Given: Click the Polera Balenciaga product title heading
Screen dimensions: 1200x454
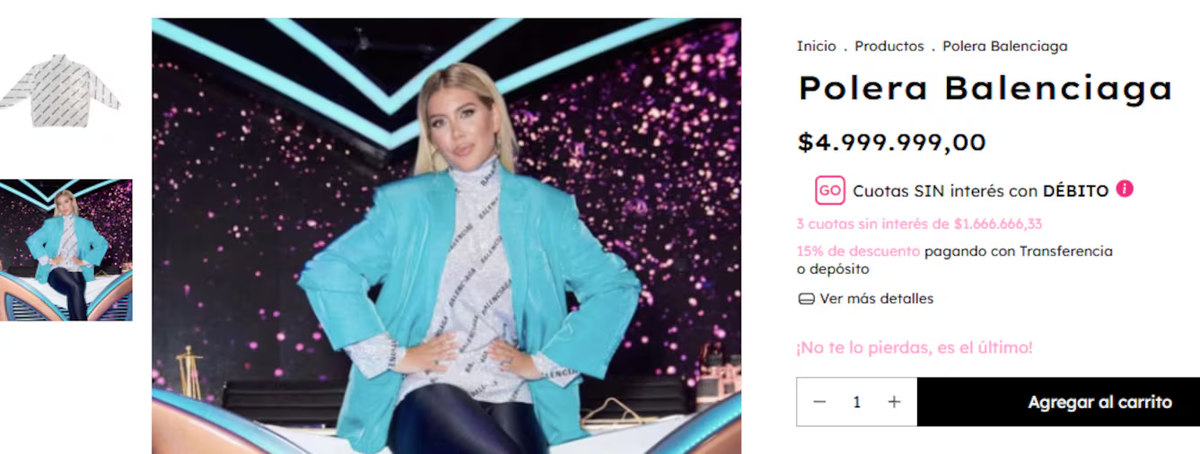Looking at the screenshot, I should coord(984,89).
